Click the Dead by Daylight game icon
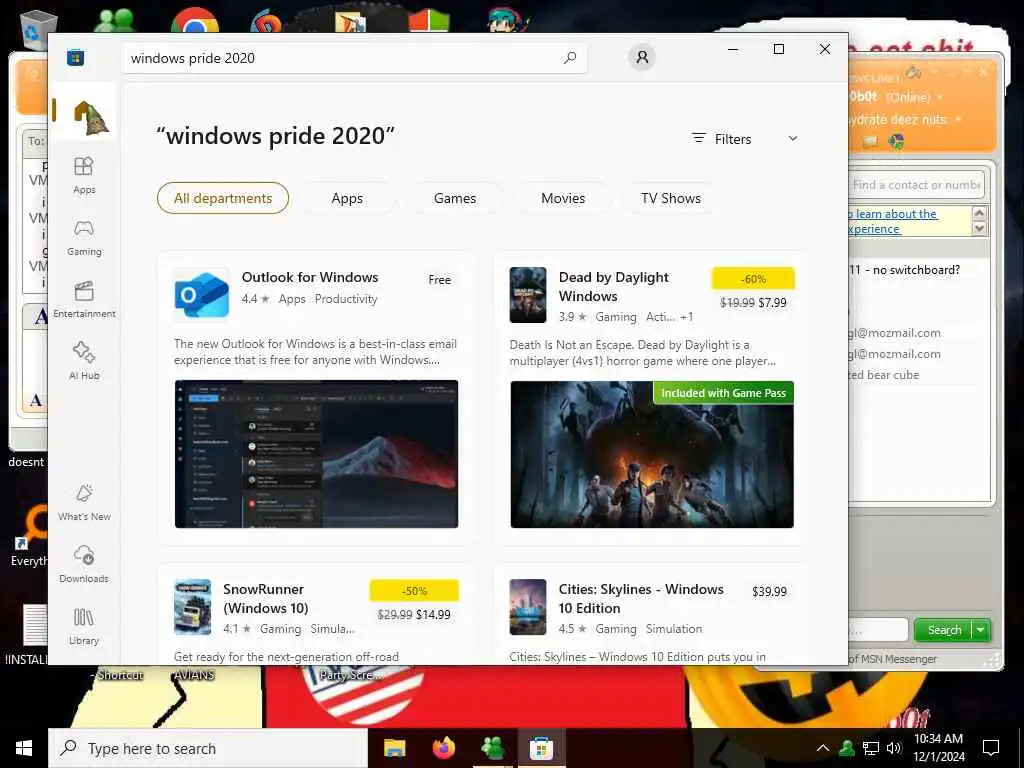 tap(528, 295)
